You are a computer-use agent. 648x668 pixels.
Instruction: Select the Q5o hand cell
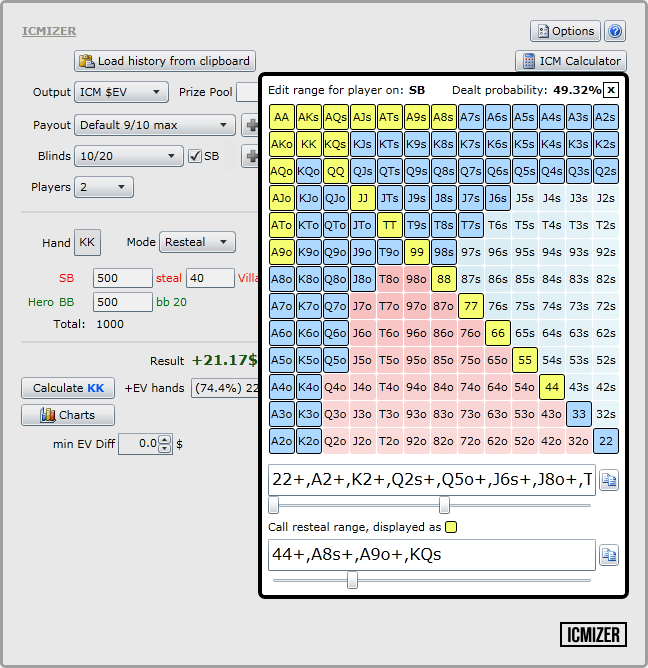coord(336,360)
